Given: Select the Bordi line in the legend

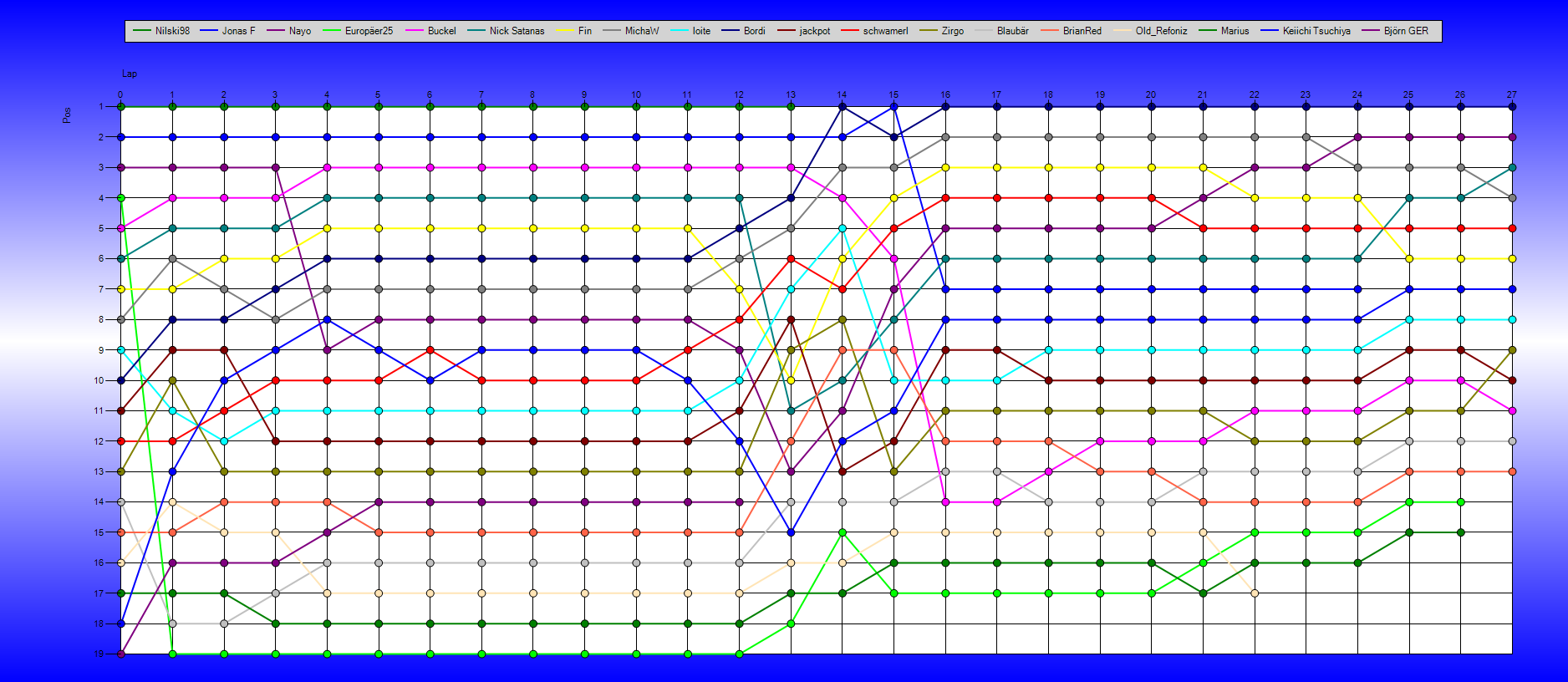Looking at the screenshot, I should pyautogui.click(x=743, y=31).
